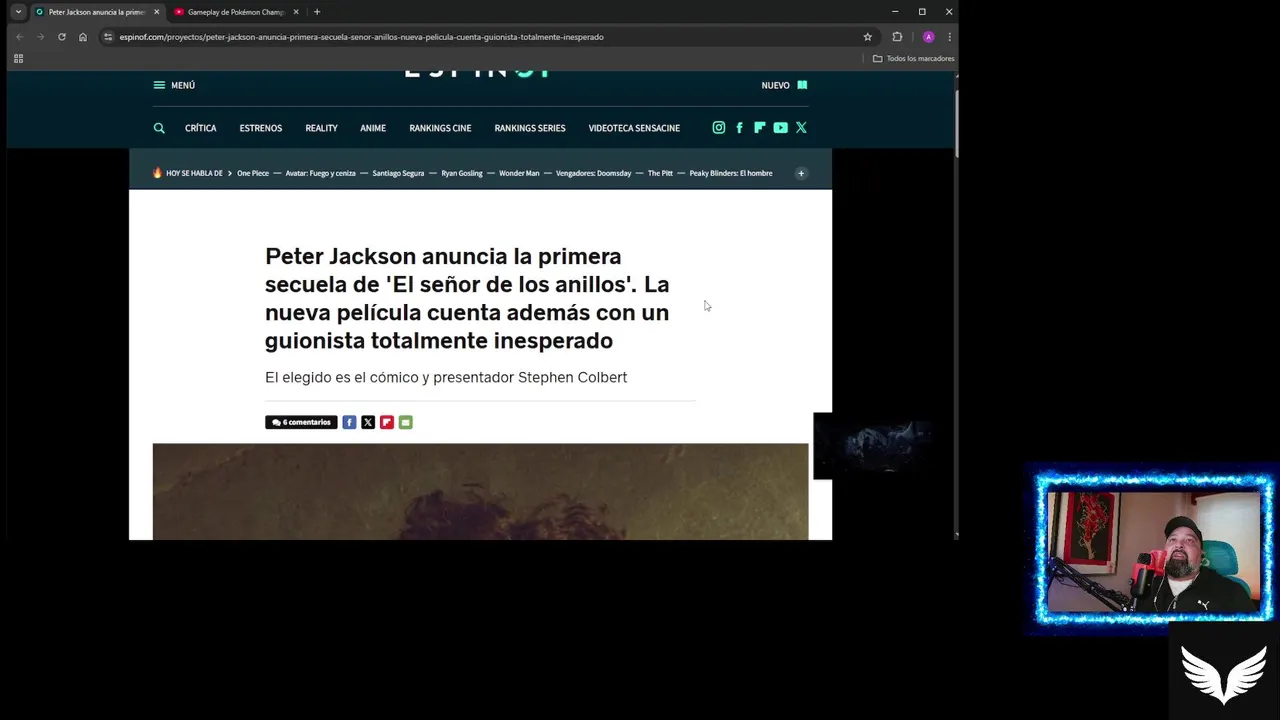Go to RANKINGS SERIES section
Screen dimensions: 1280x720
click(530, 128)
